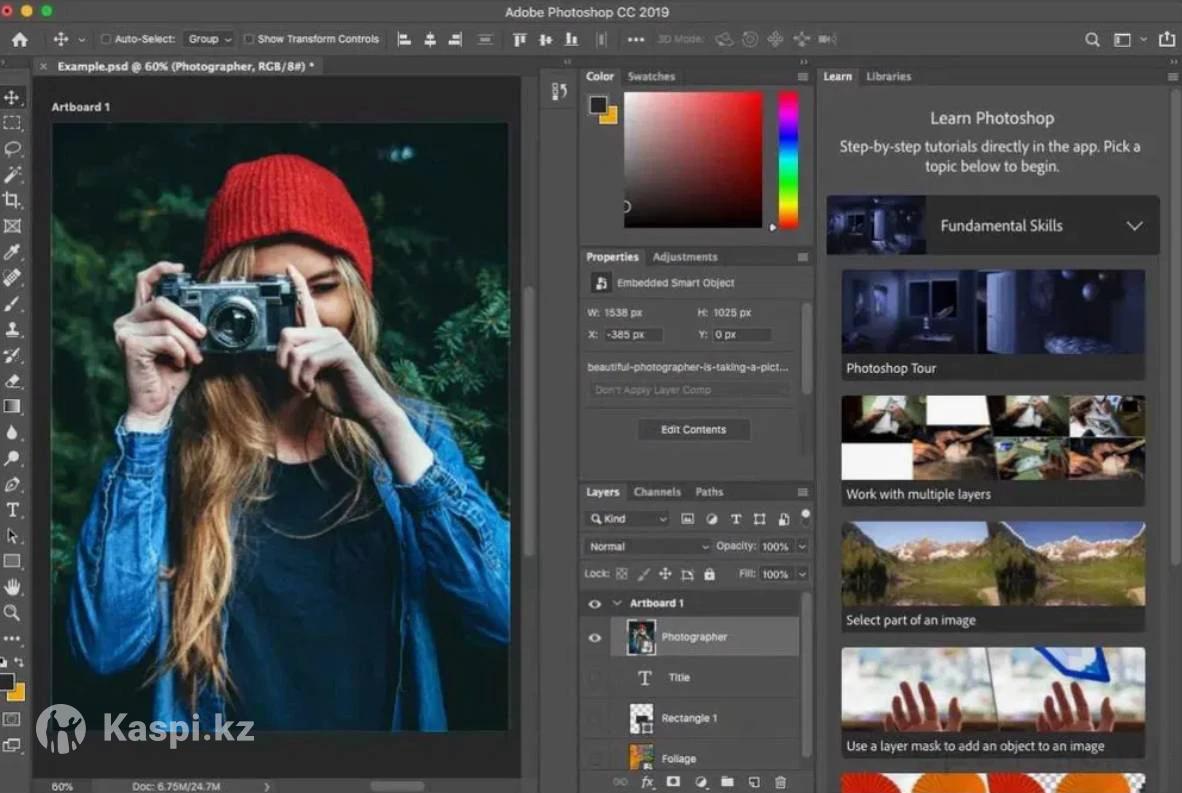Click the rainbow hue slider strip
Image resolution: width=1182 pixels, height=793 pixels.
click(x=788, y=160)
